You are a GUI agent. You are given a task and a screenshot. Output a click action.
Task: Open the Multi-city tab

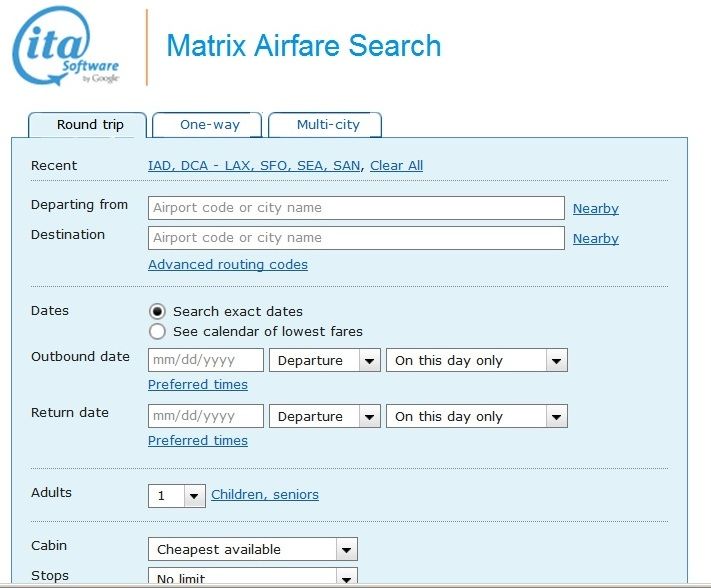326,125
